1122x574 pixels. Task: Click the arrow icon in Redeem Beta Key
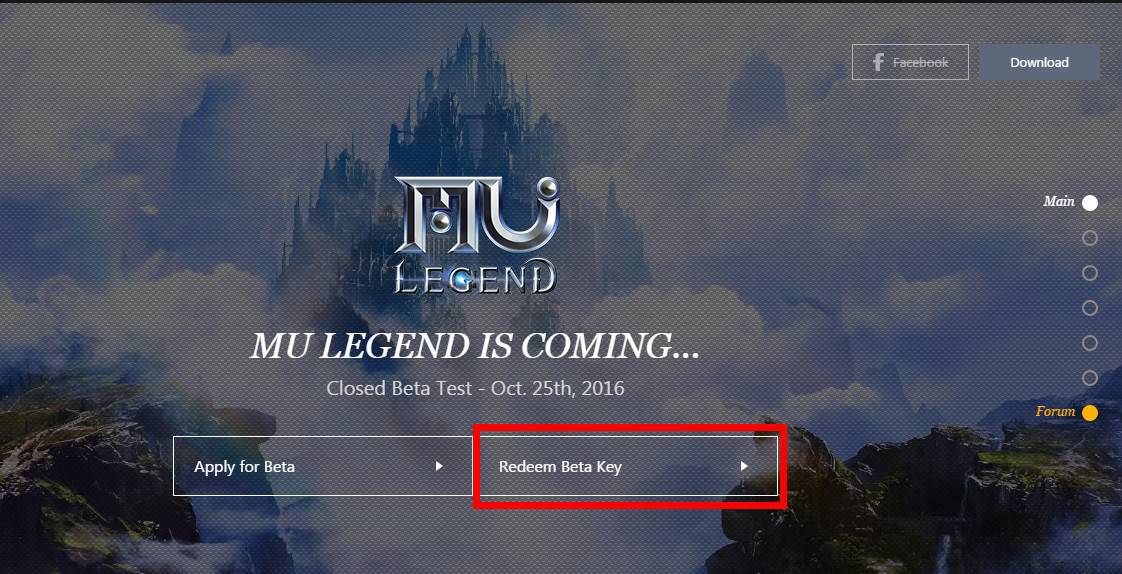(744, 466)
